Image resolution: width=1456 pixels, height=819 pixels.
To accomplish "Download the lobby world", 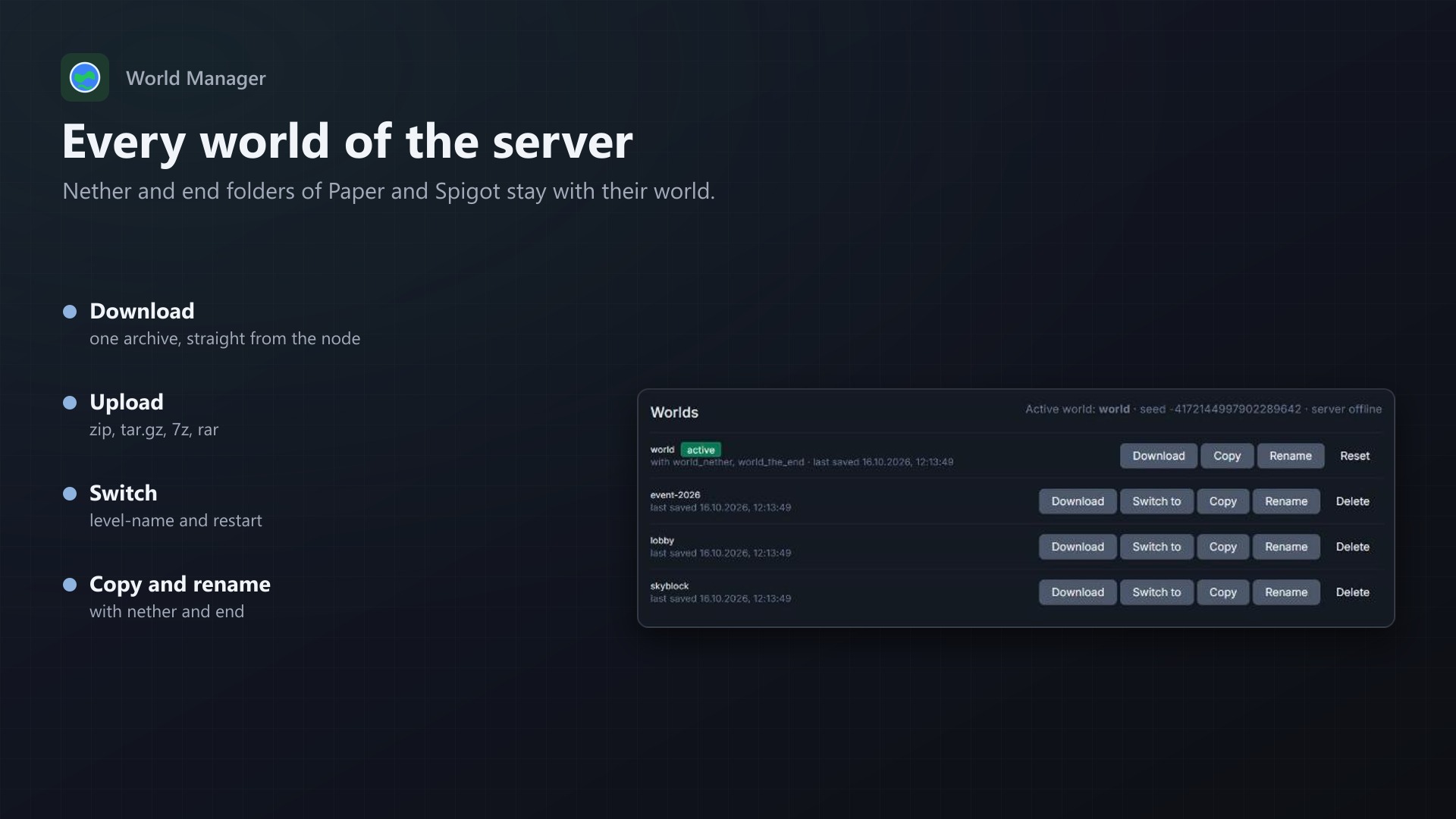I will 1077,547.
